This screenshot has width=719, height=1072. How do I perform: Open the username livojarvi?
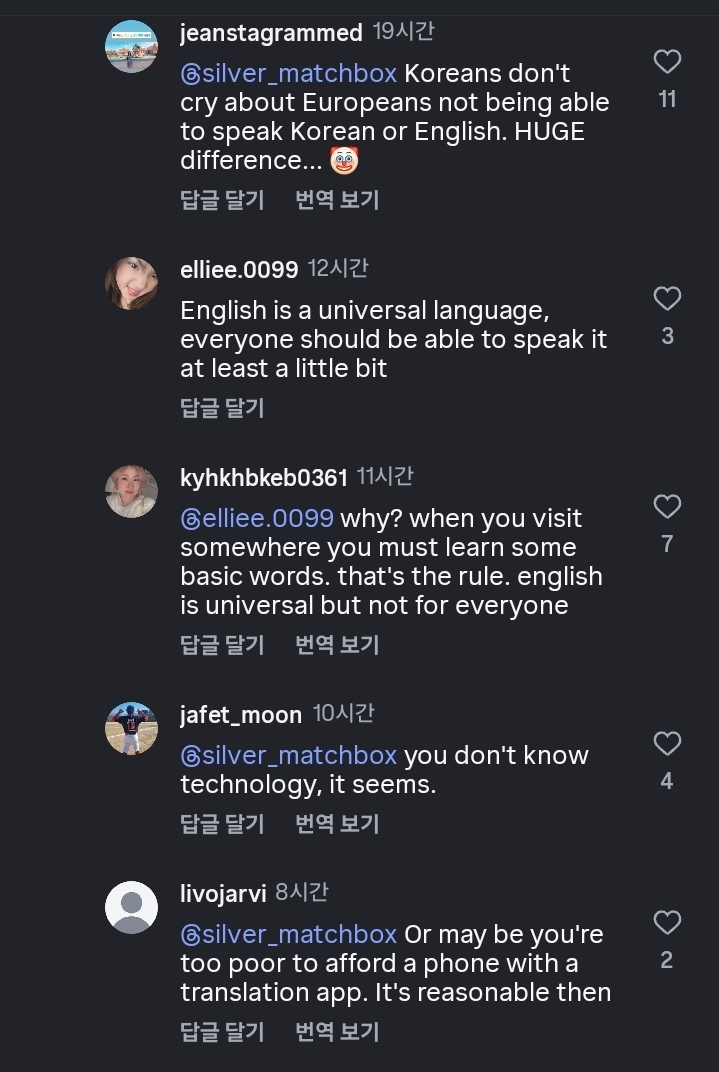[x=223, y=894]
